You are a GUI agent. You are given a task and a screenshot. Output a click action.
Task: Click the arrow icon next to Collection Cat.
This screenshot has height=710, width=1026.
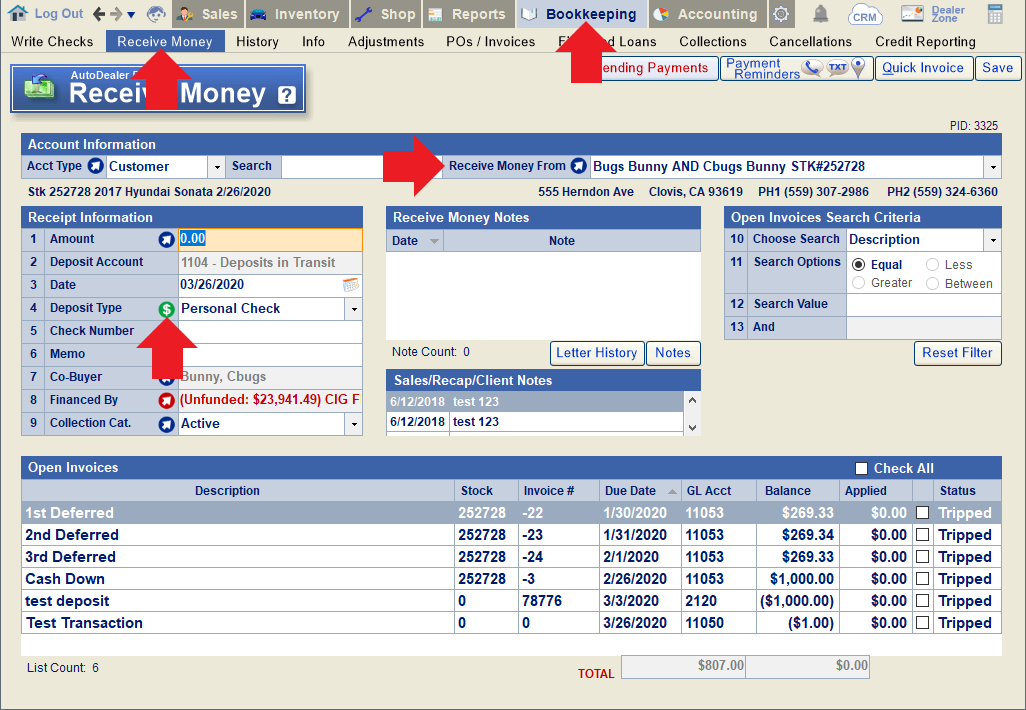pyautogui.click(x=166, y=424)
